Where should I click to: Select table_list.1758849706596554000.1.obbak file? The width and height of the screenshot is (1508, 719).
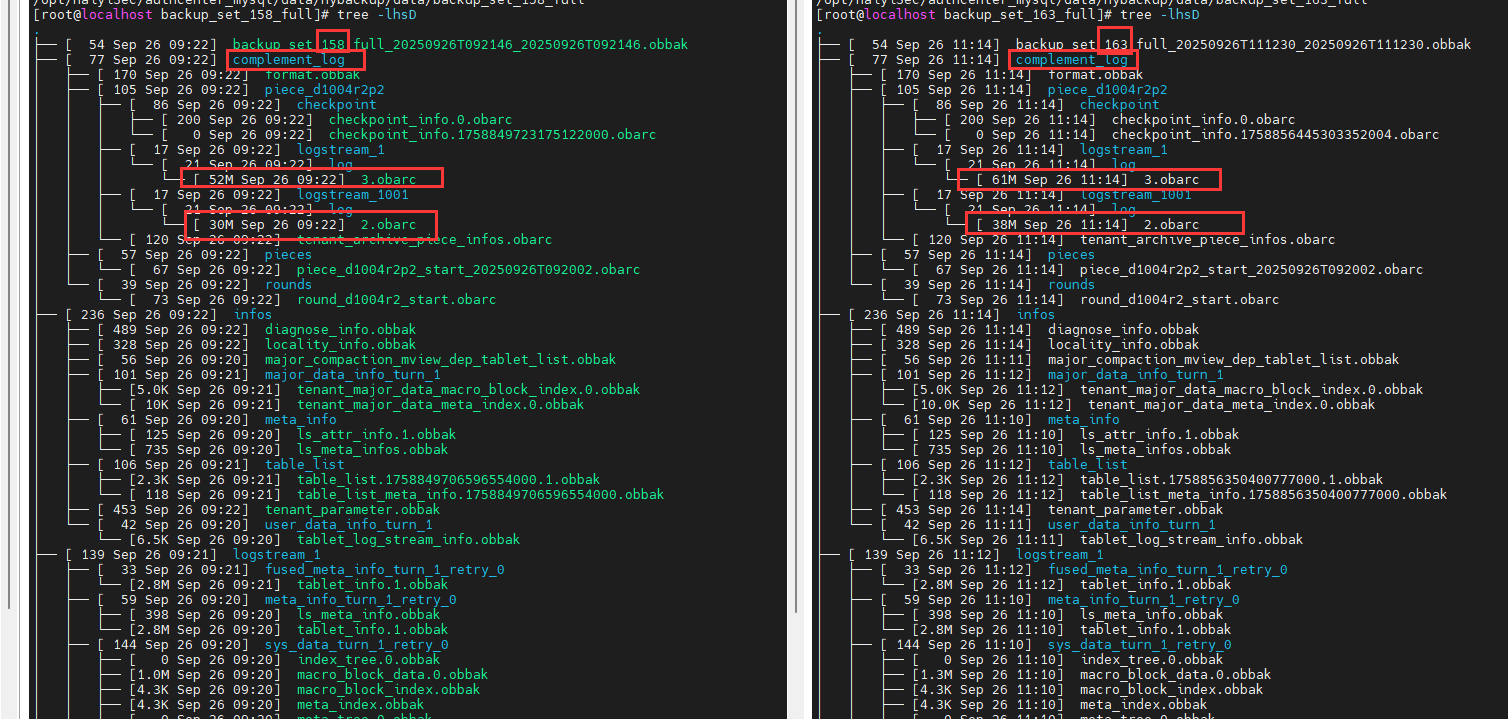[x=448, y=480]
